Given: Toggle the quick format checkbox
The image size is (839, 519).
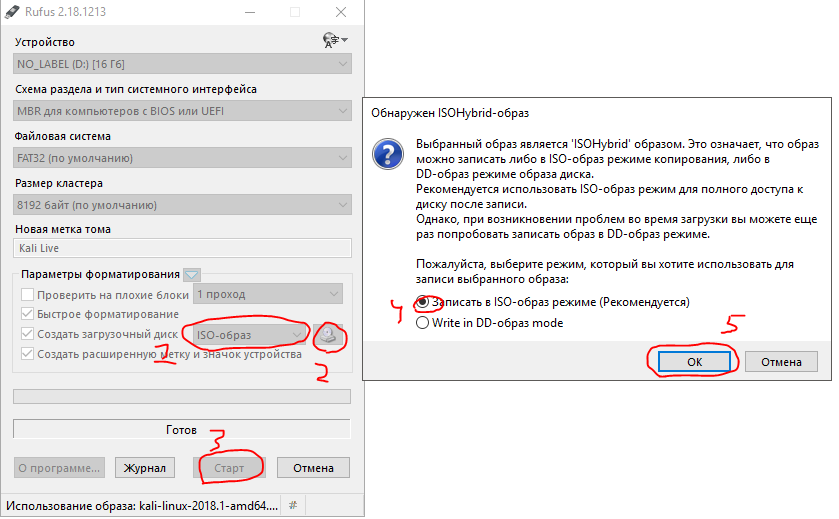Looking at the screenshot, I should (x=27, y=314).
